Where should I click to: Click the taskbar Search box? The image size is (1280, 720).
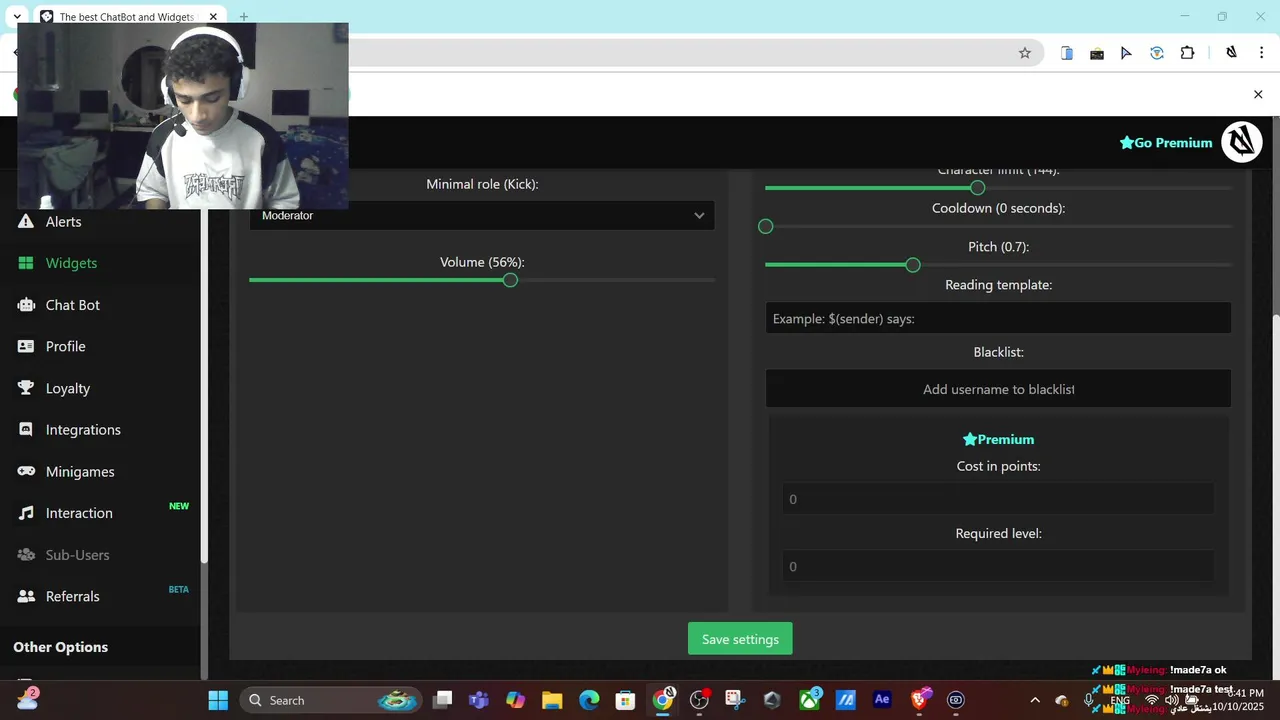tap(330, 700)
